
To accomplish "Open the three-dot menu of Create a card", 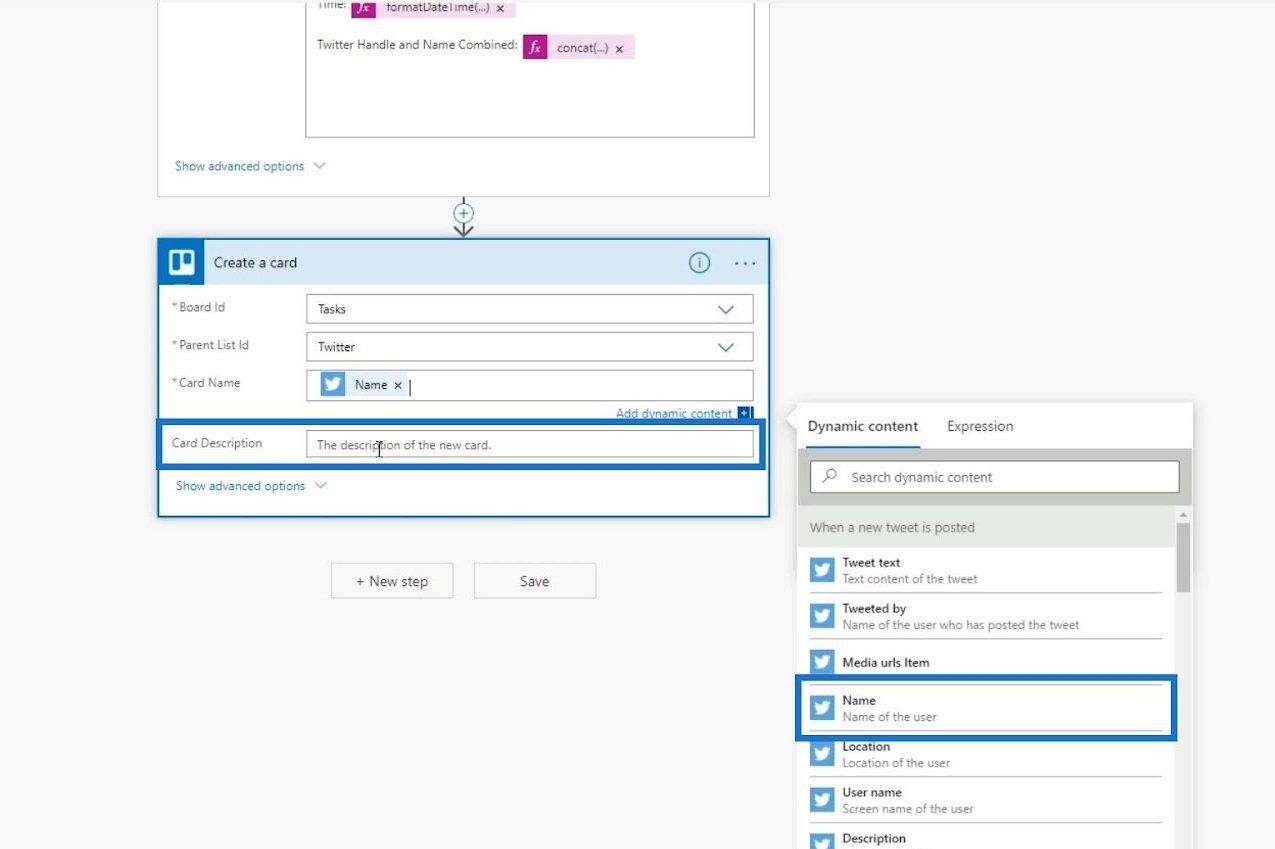I will click(x=745, y=263).
